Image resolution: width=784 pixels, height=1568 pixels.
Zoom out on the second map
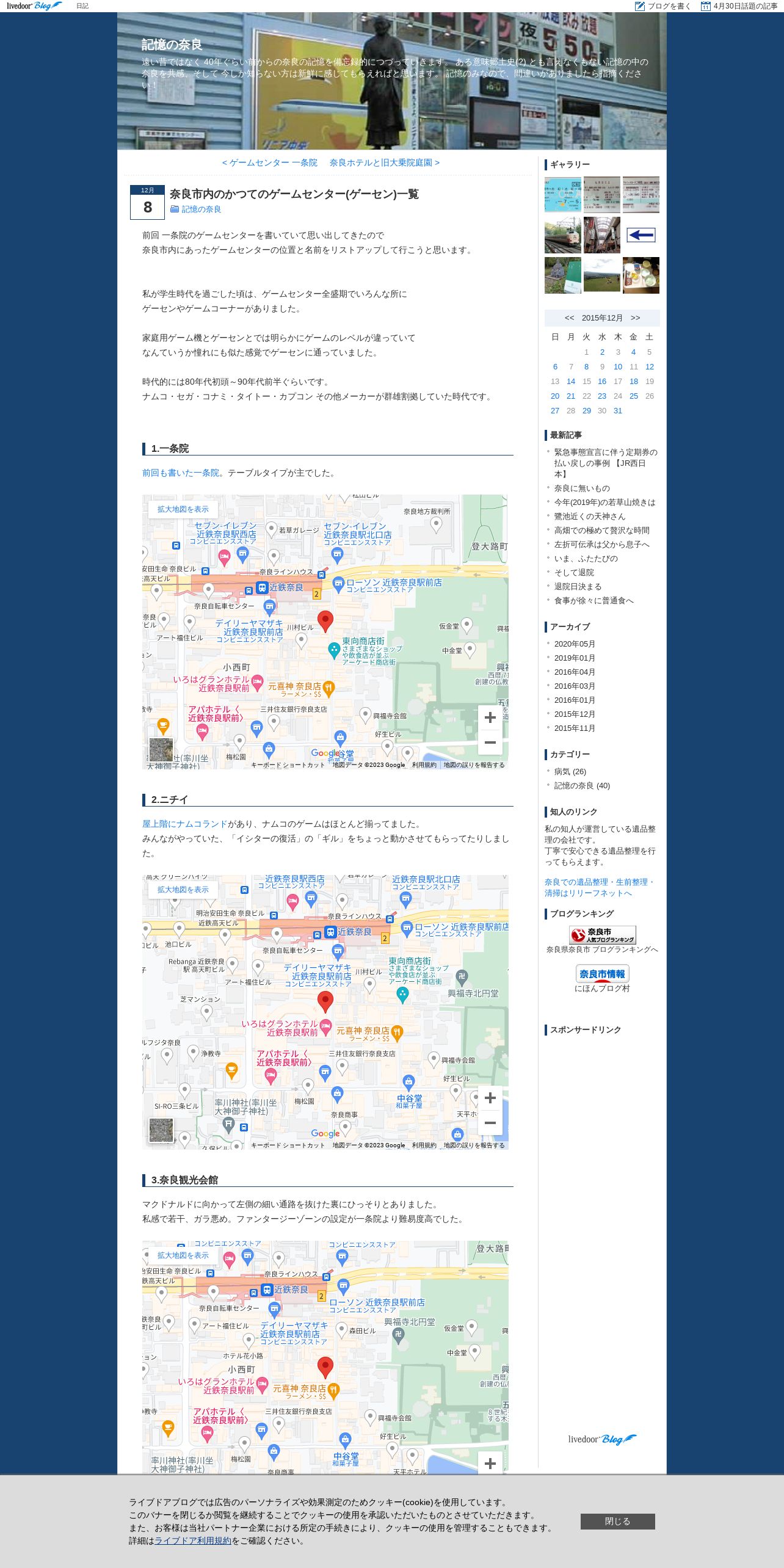(x=490, y=1123)
